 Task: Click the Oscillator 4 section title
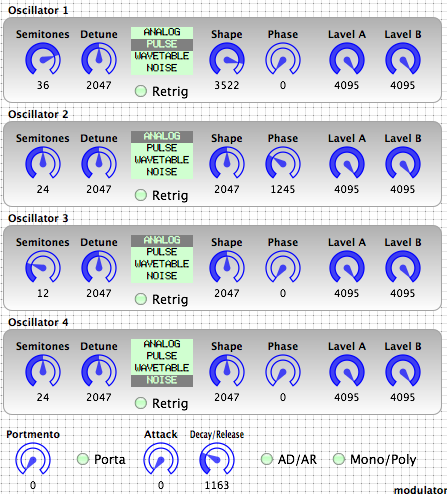[x=38, y=322]
